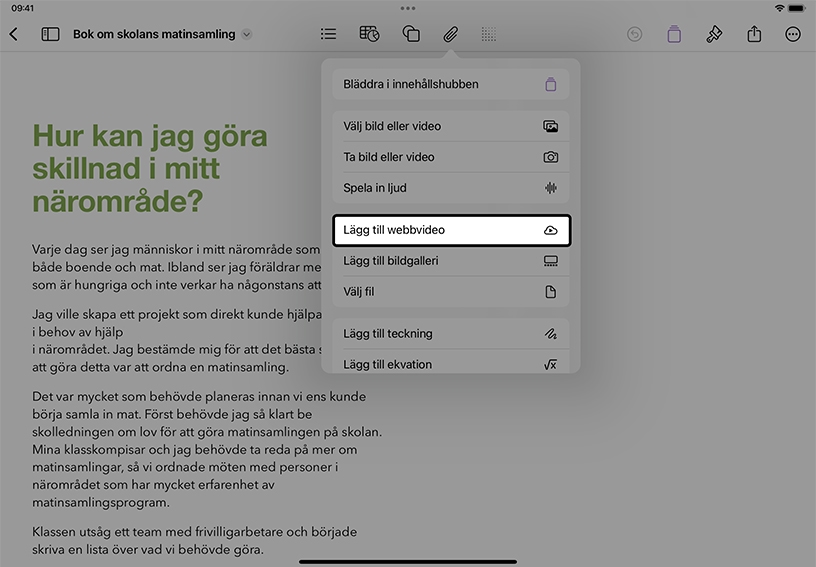Tap the home indicator bar

tap(408, 562)
